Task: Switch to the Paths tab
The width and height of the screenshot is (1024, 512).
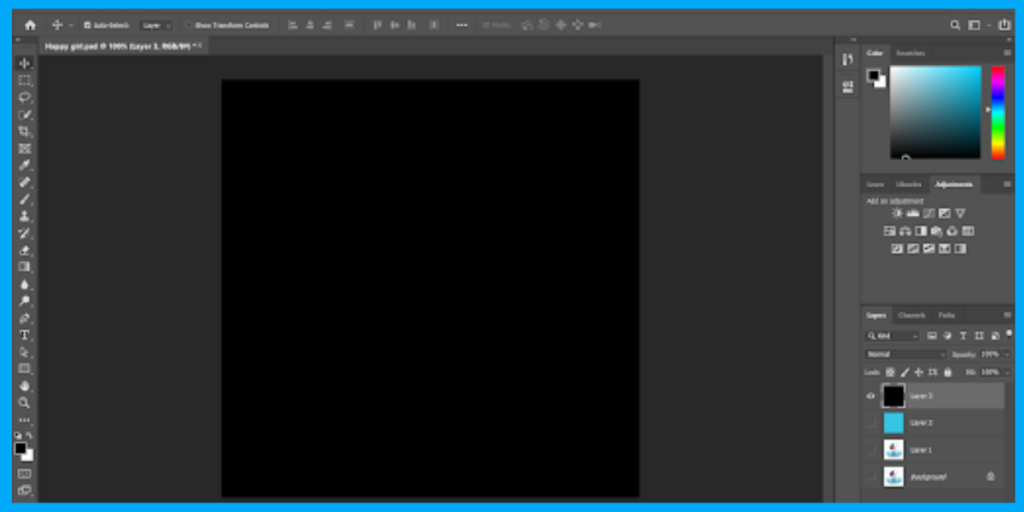Action: (x=946, y=315)
